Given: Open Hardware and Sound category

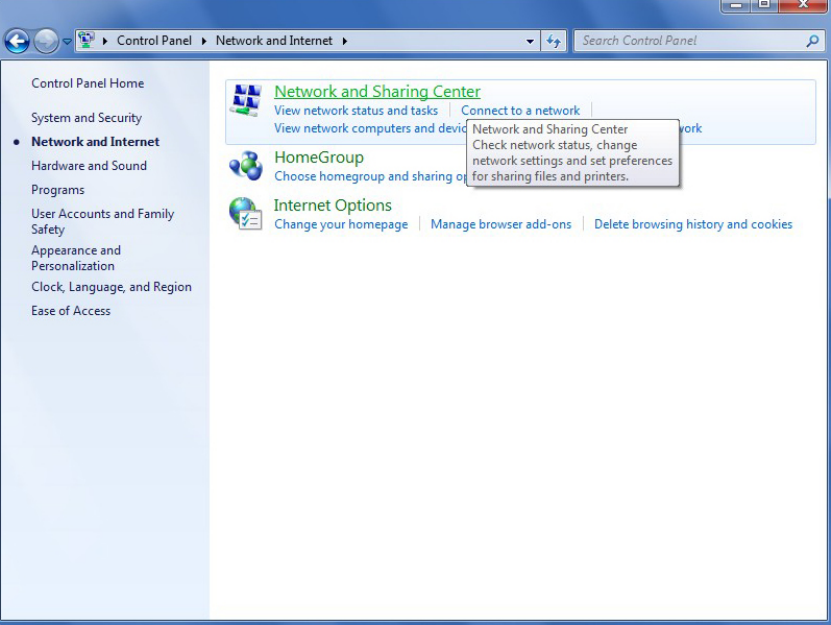Looking at the screenshot, I should coord(89,165).
